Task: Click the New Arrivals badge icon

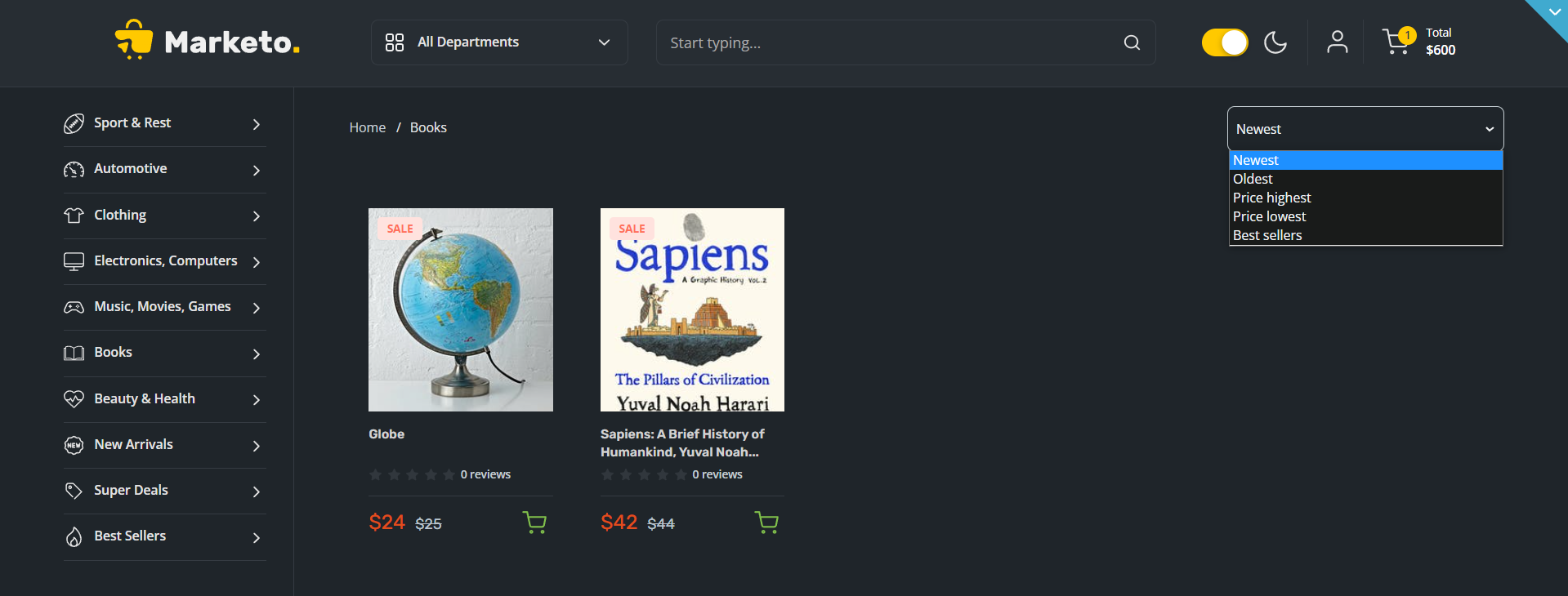Action: point(74,445)
